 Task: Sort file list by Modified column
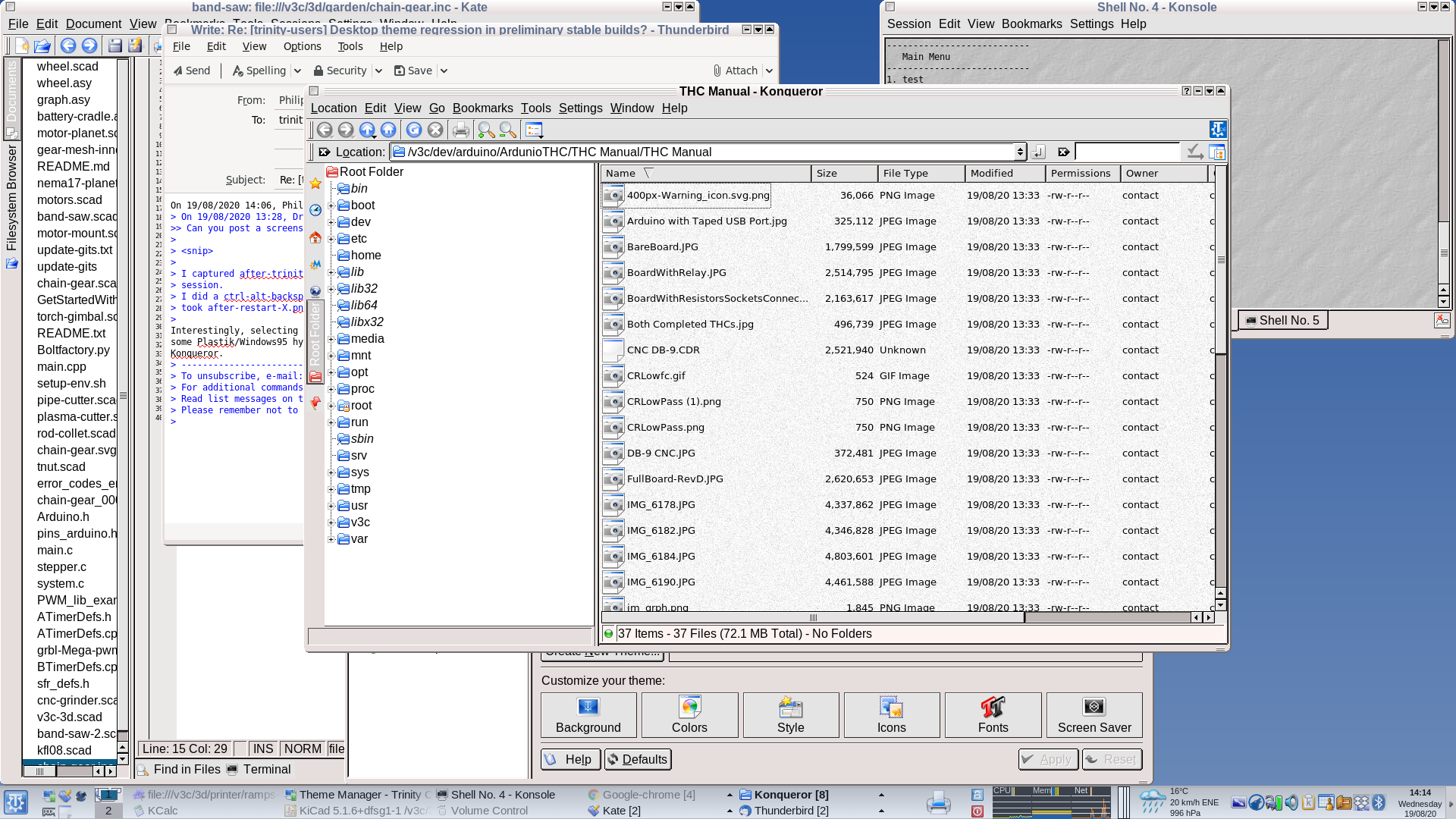(1005, 173)
